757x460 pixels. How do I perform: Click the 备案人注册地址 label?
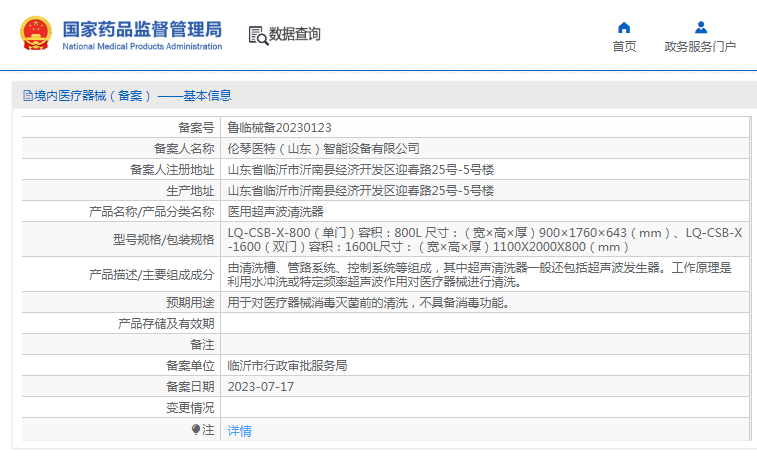tap(172, 170)
